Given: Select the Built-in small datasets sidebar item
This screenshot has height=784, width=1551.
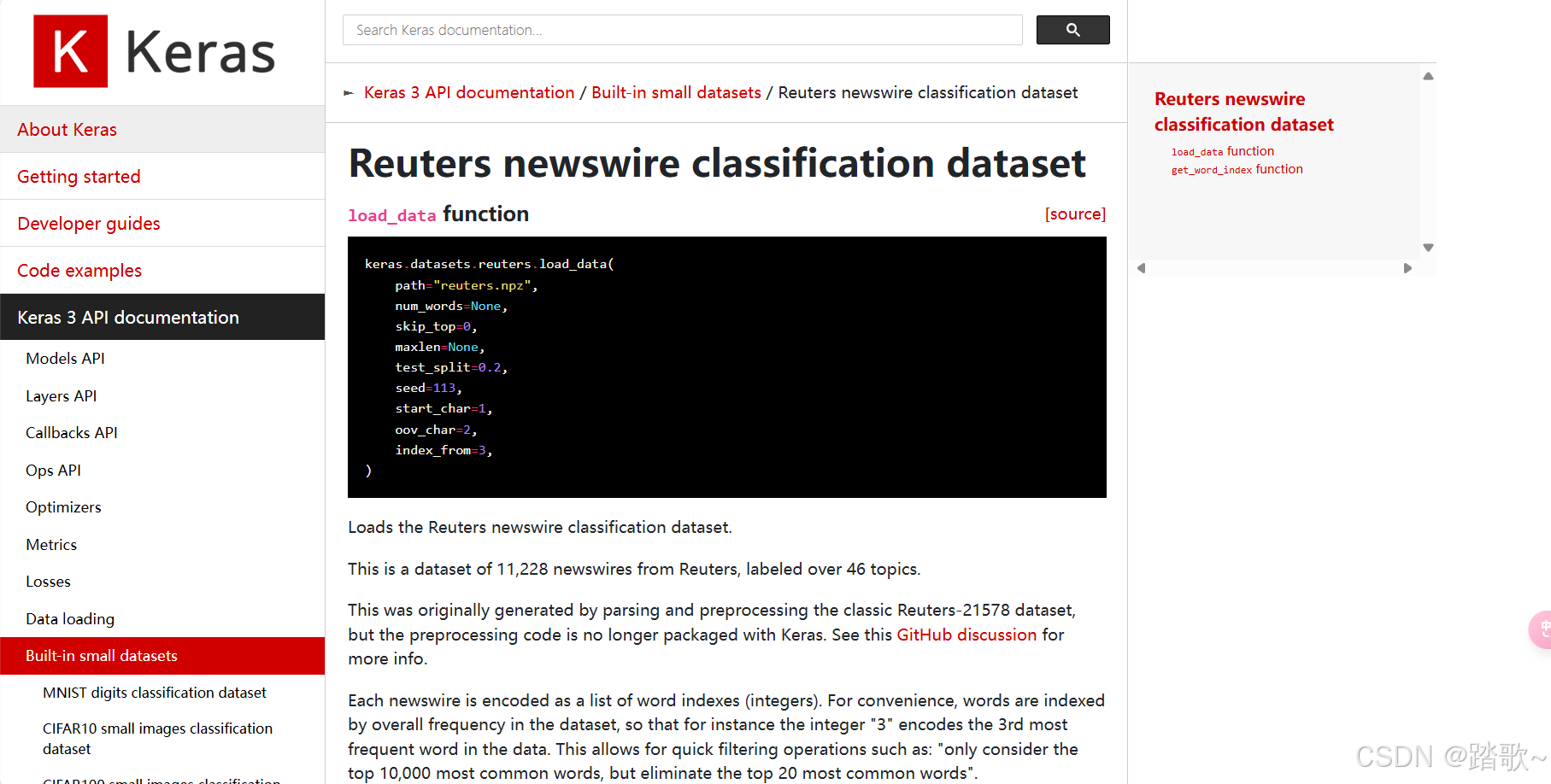Looking at the screenshot, I should pyautogui.click(x=162, y=656).
